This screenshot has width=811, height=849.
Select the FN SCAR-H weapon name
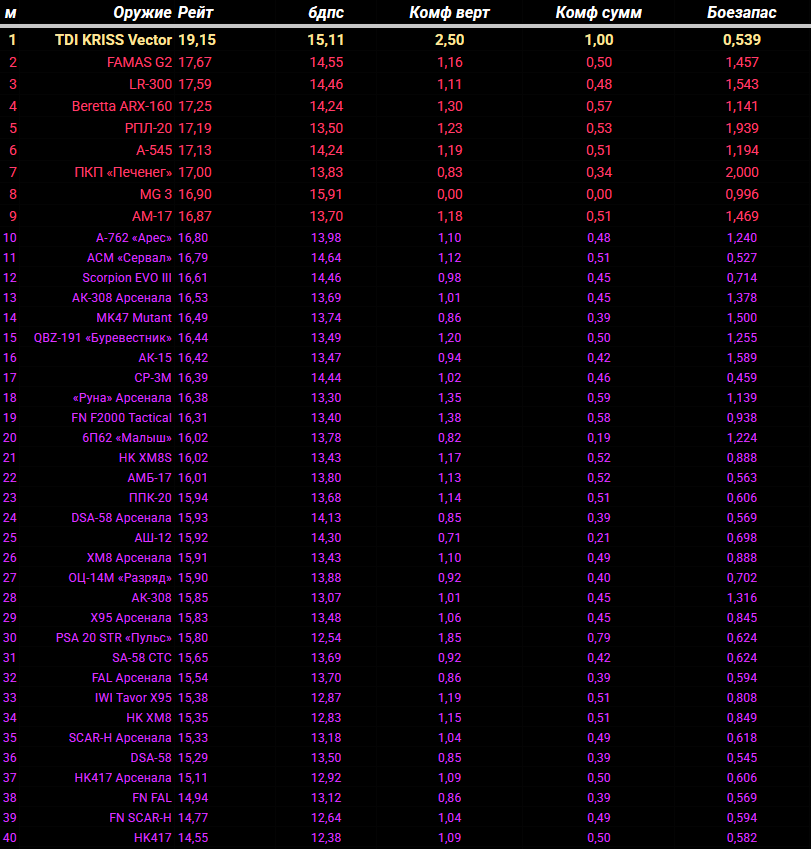(140, 819)
